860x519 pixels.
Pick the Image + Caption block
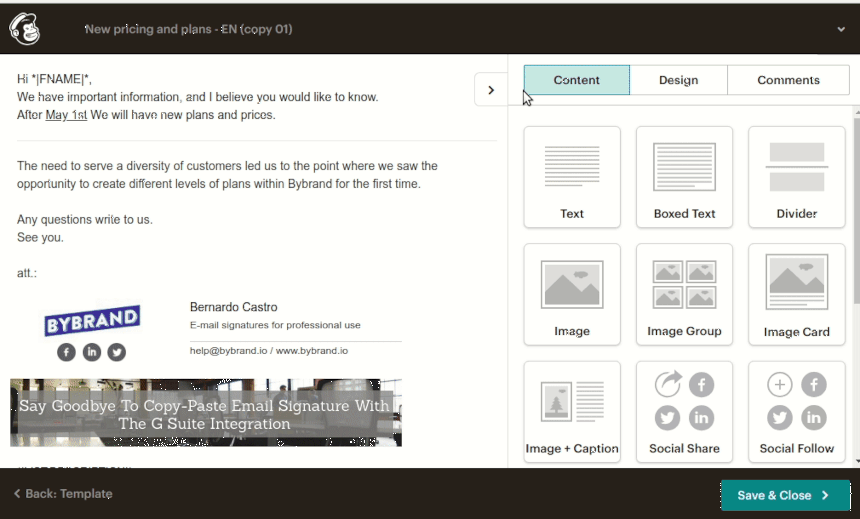[572, 411]
